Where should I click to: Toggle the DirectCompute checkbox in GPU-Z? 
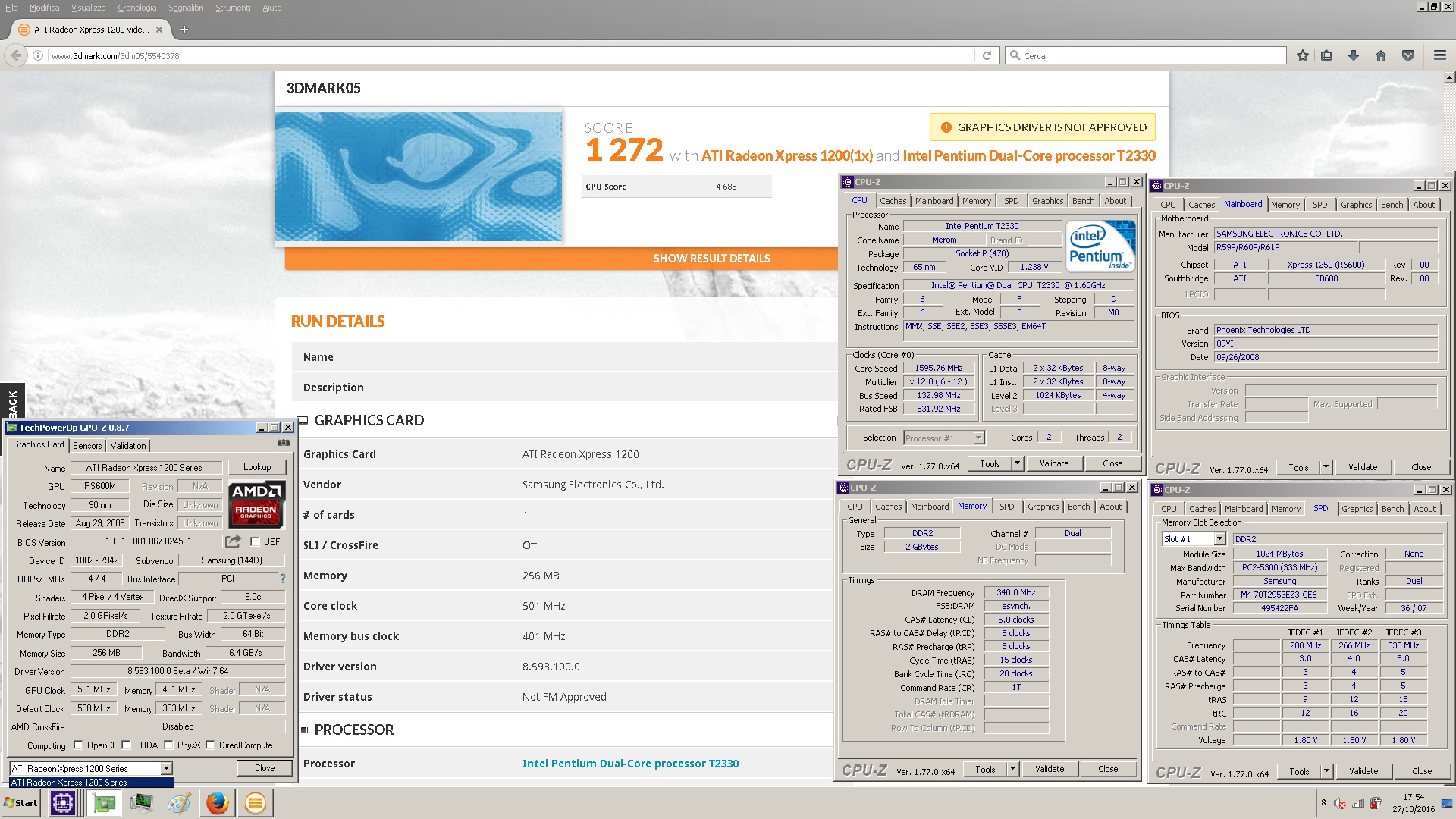pyautogui.click(x=210, y=745)
